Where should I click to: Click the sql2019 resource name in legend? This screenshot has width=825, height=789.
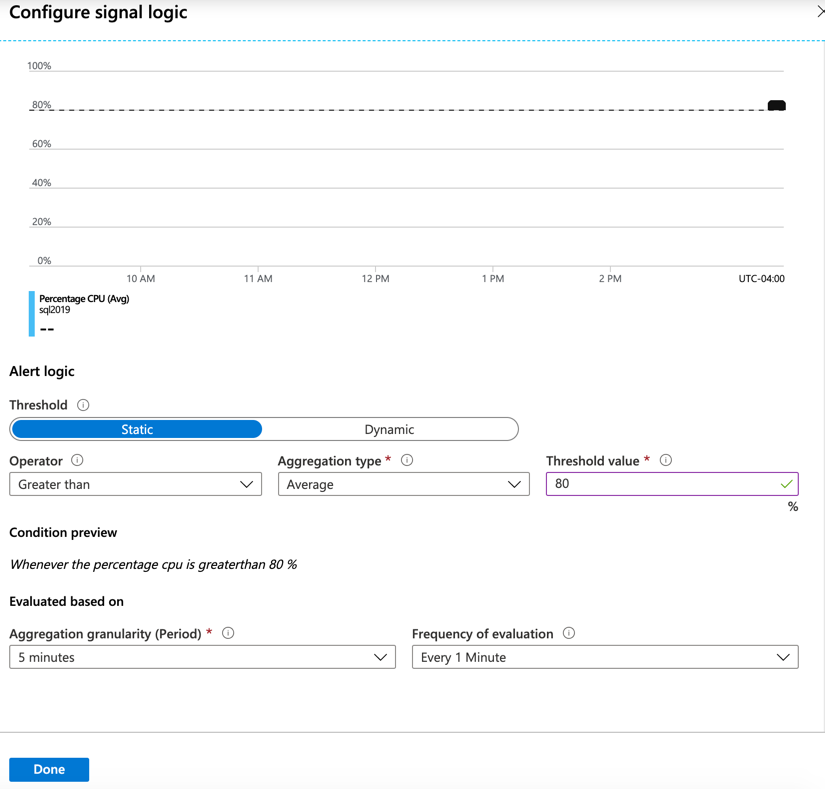[x=55, y=310]
